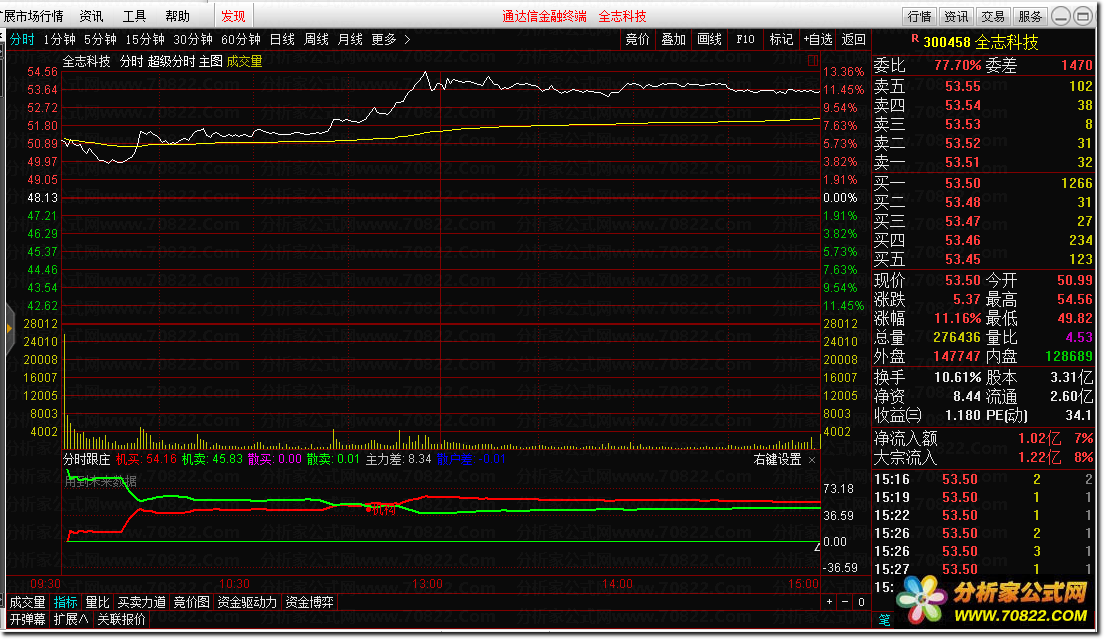Select the 成交量 bottom tab

pos(28,602)
